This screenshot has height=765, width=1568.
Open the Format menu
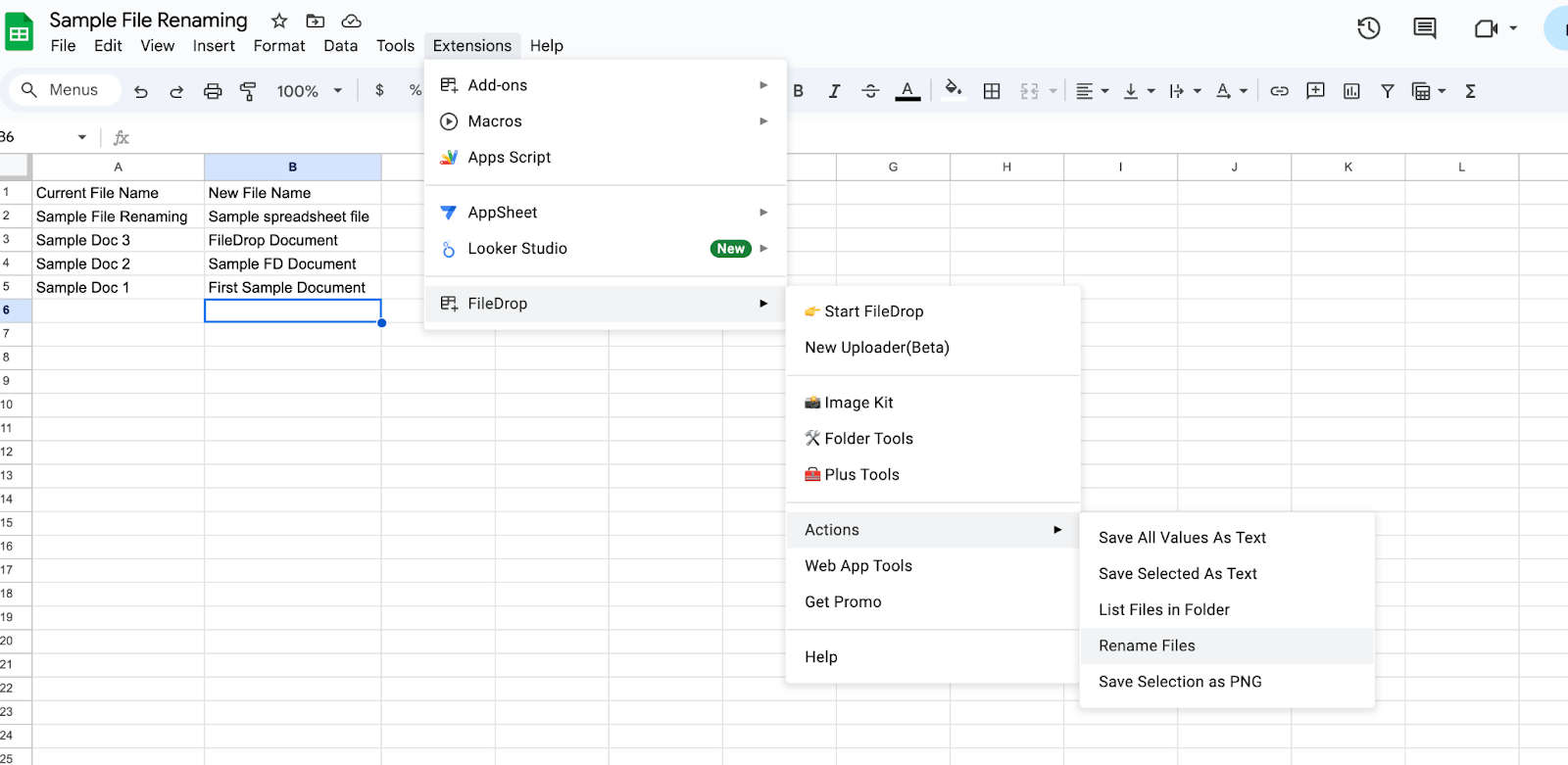click(279, 46)
